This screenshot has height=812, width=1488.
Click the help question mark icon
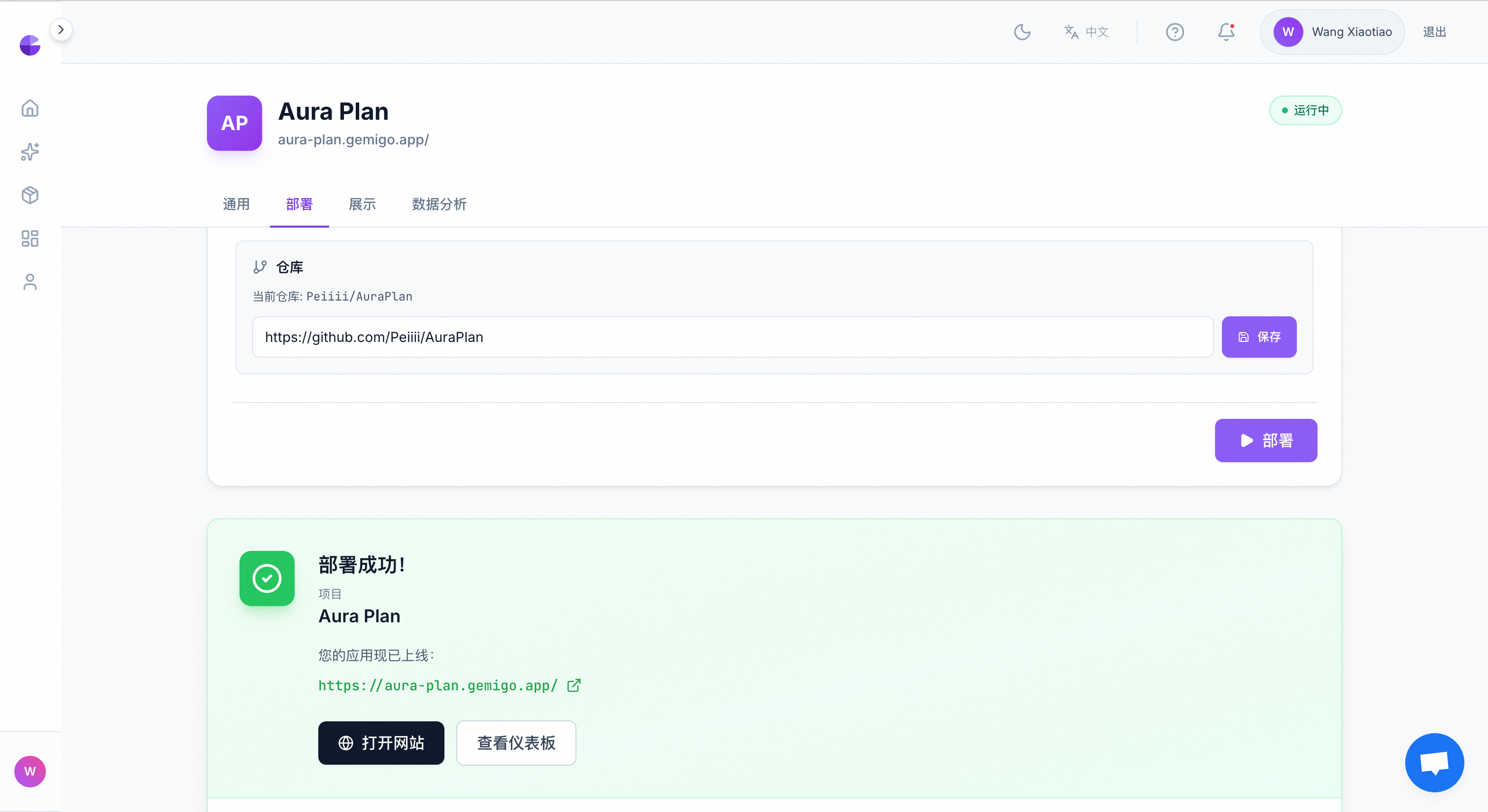click(1174, 32)
